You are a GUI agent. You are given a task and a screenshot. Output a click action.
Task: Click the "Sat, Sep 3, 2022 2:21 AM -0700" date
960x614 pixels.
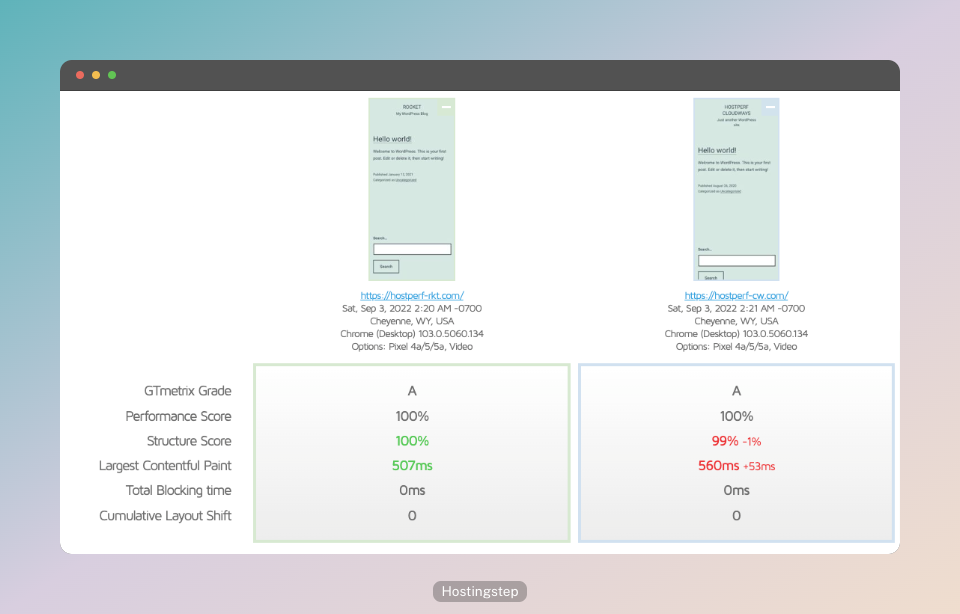click(736, 309)
